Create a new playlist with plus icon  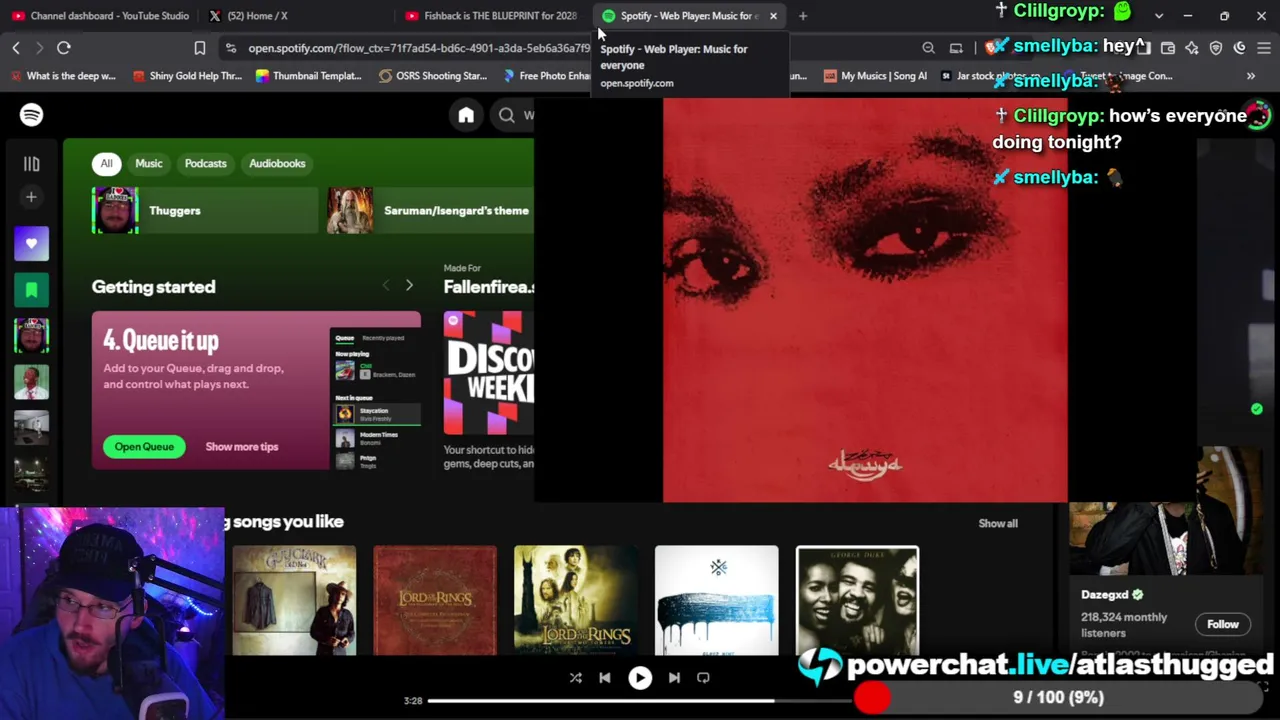click(31, 197)
